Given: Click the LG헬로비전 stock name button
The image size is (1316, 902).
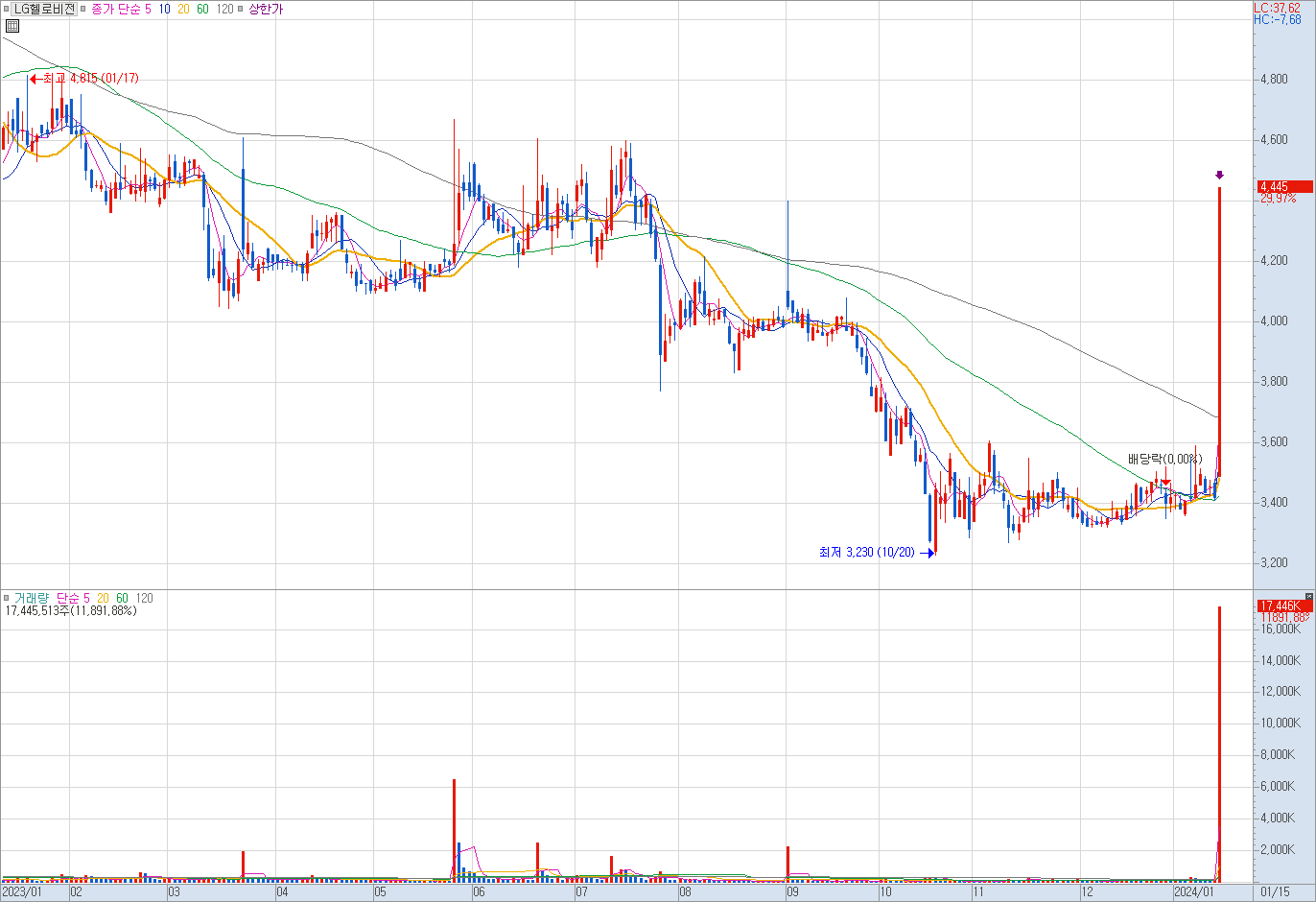Looking at the screenshot, I should pos(44,9).
